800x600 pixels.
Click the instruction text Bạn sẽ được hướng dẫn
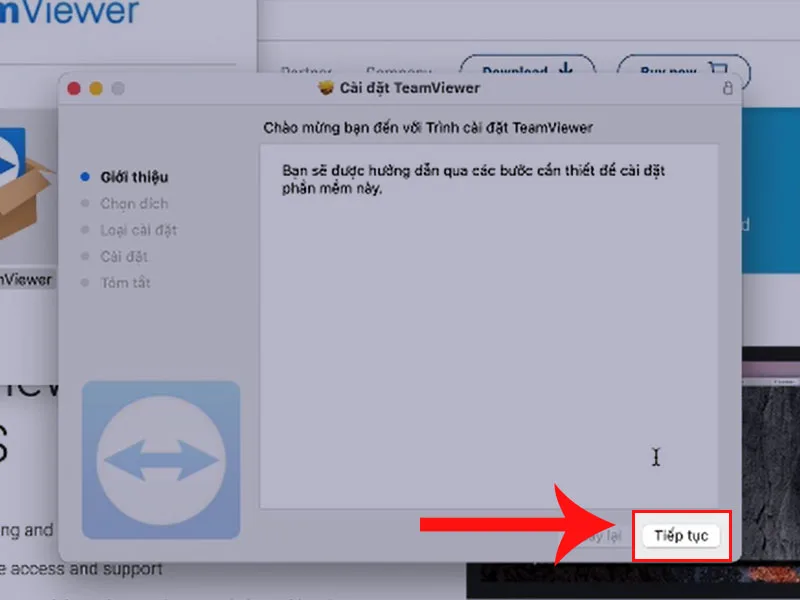click(473, 179)
